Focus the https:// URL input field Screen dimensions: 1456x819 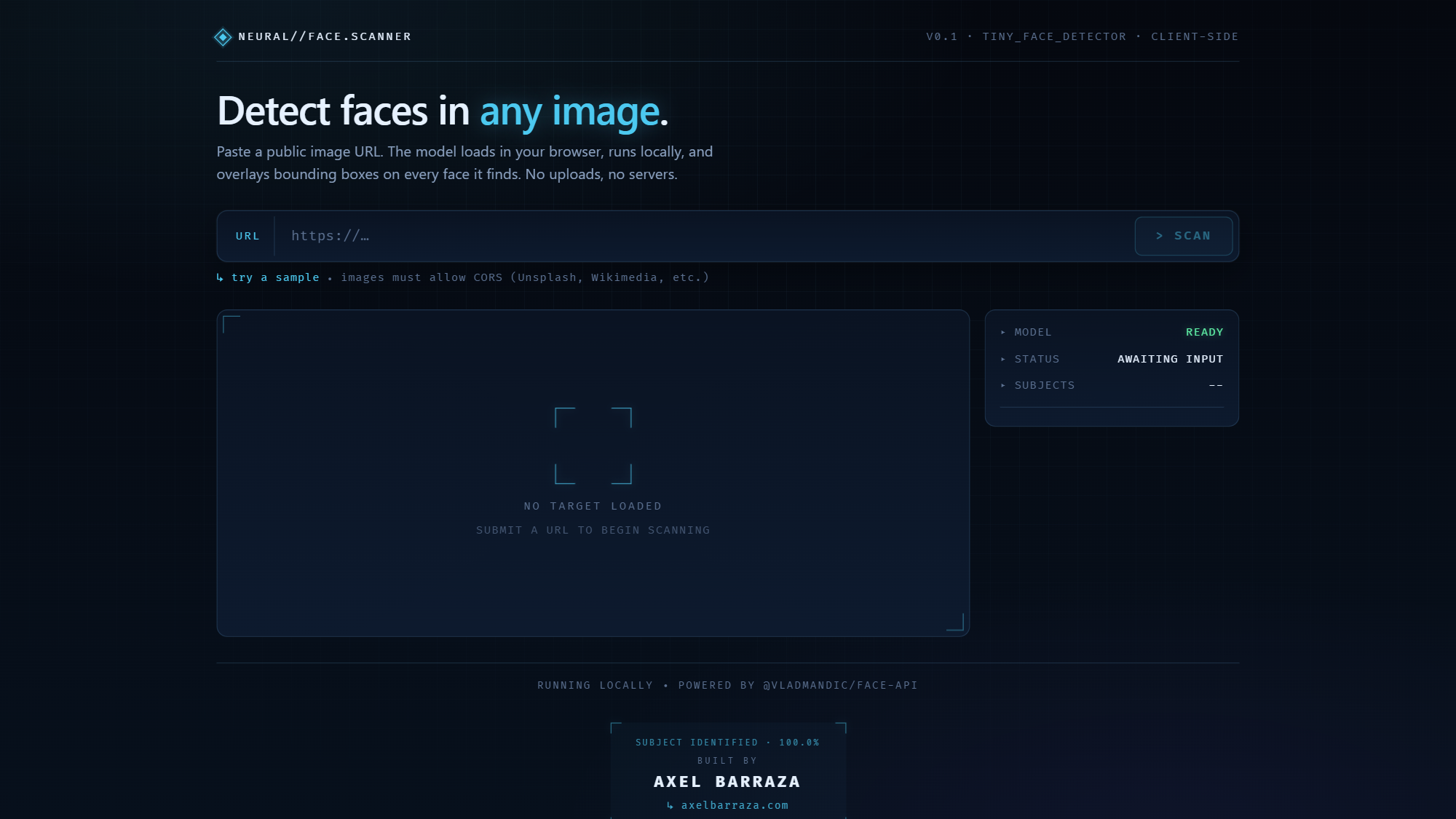[x=703, y=236]
